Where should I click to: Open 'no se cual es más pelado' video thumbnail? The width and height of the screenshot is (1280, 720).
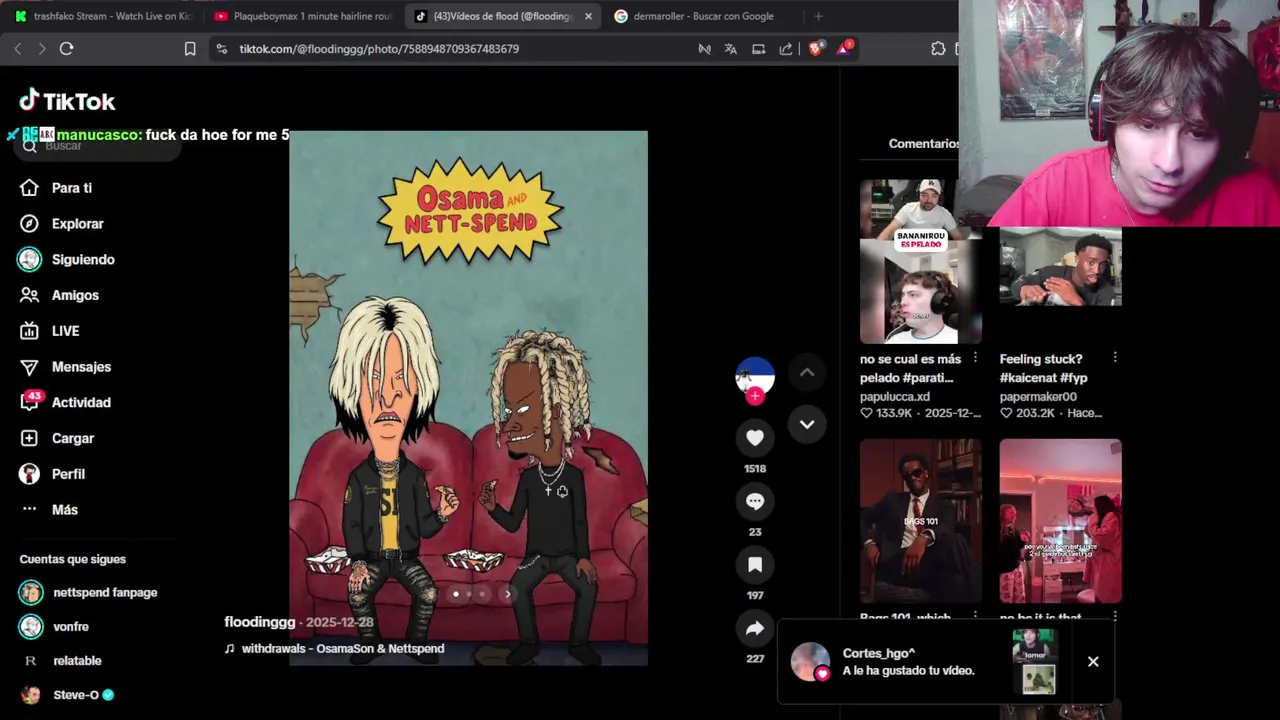coord(920,262)
